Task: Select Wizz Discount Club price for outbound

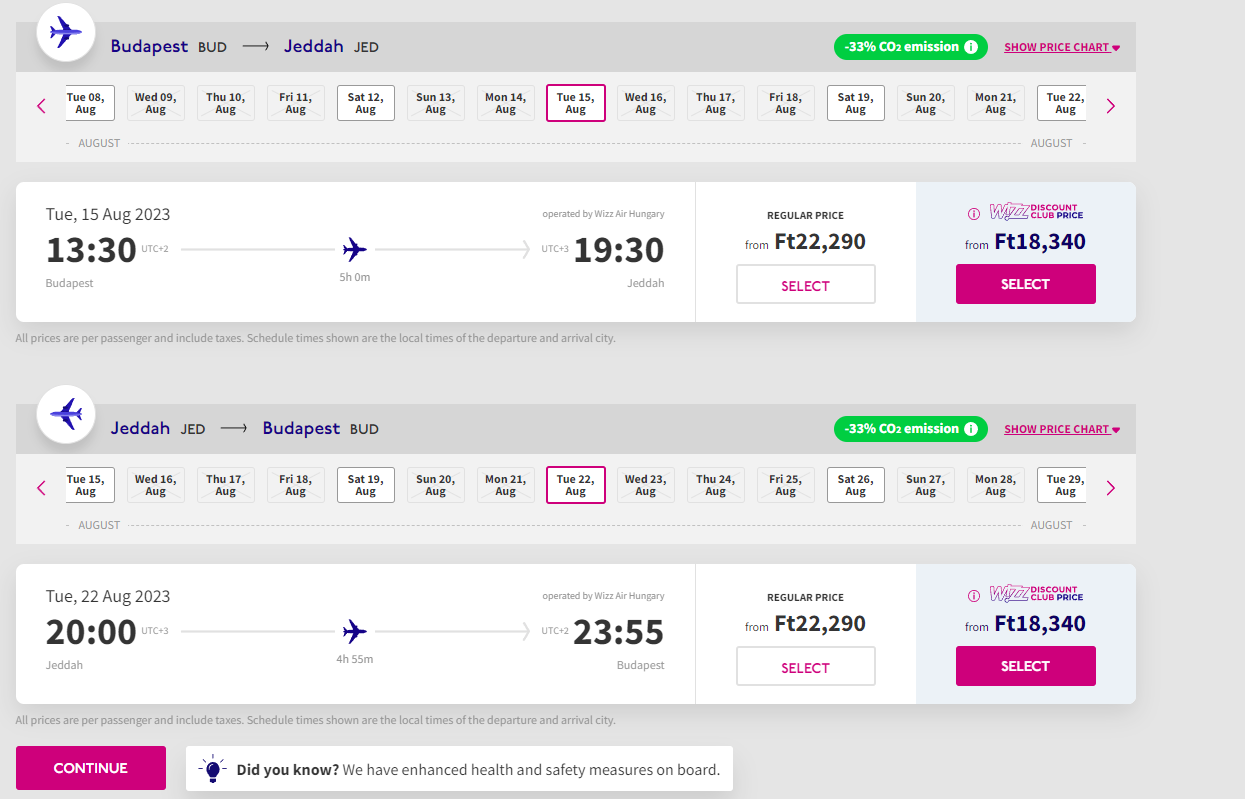Action: 1026,284
